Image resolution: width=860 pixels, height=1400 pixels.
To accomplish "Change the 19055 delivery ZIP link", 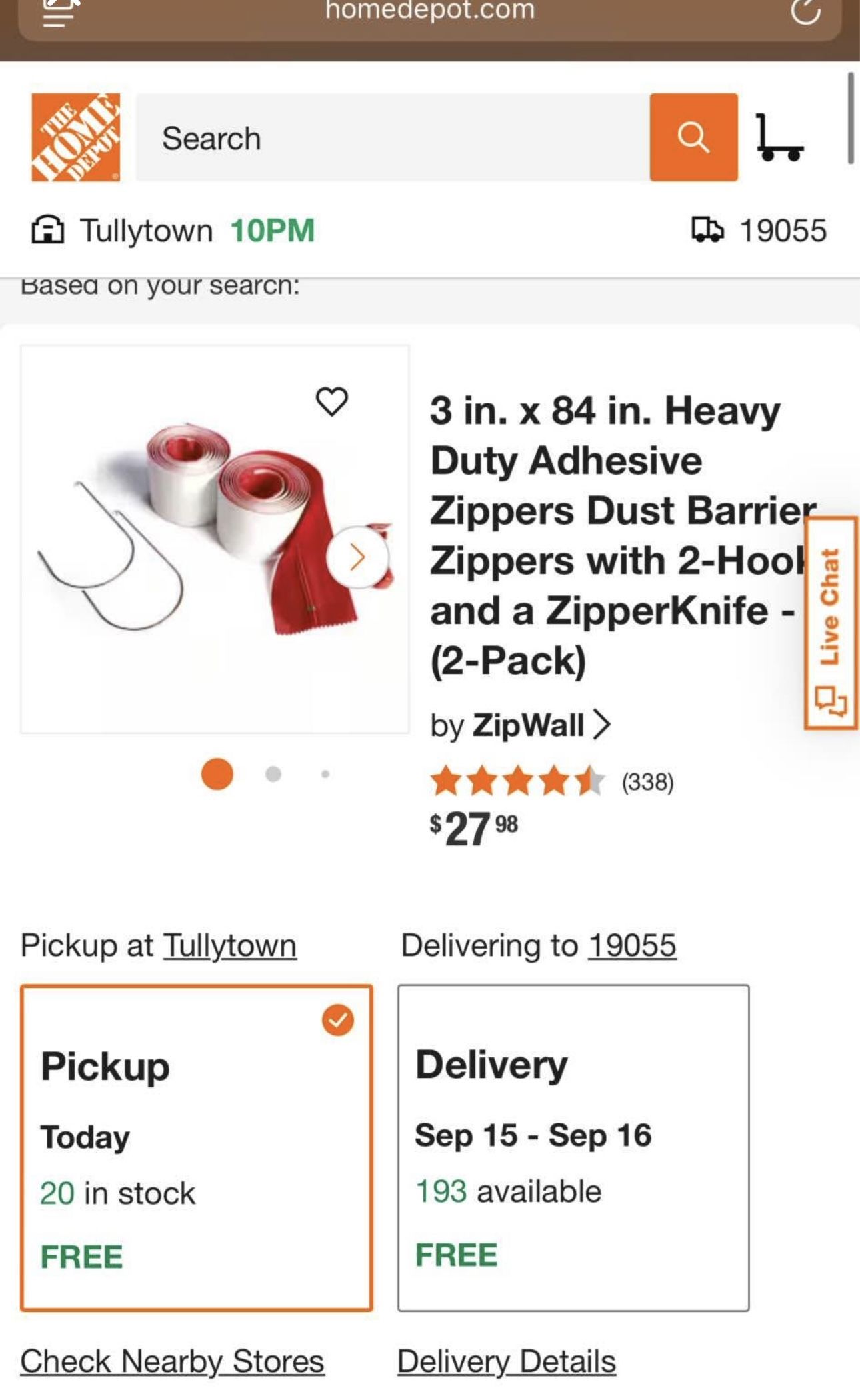I will pyautogui.click(x=632, y=945).
